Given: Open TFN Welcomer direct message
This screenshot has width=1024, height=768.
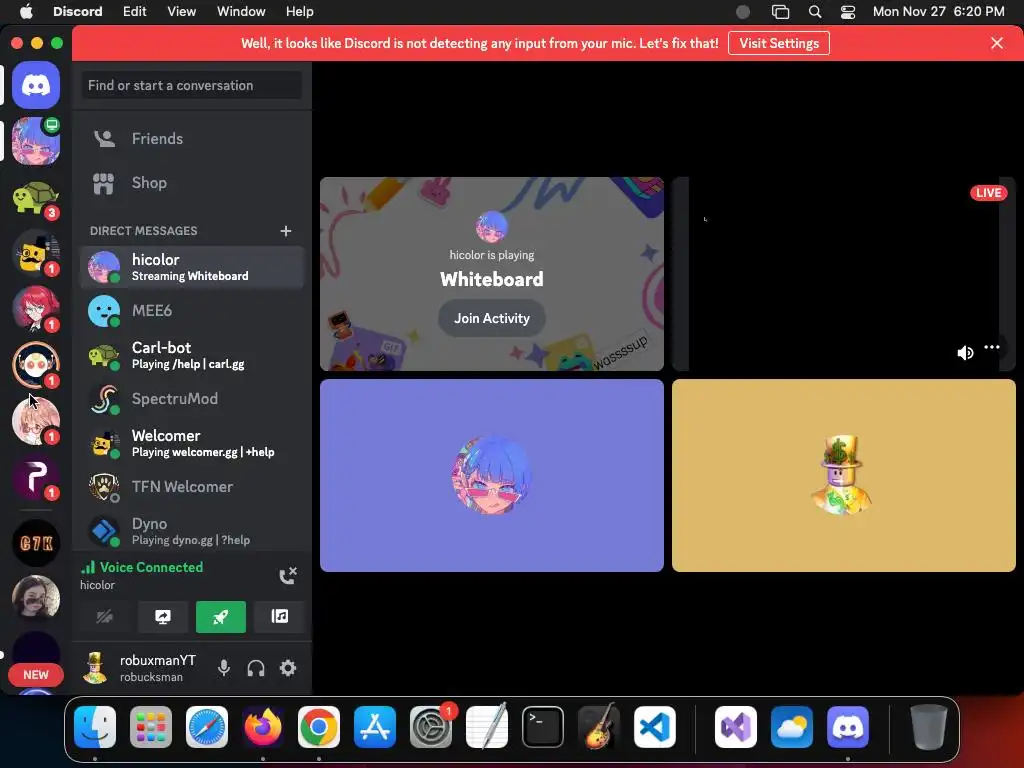Looking at the screenshot, I should point(192,487).
